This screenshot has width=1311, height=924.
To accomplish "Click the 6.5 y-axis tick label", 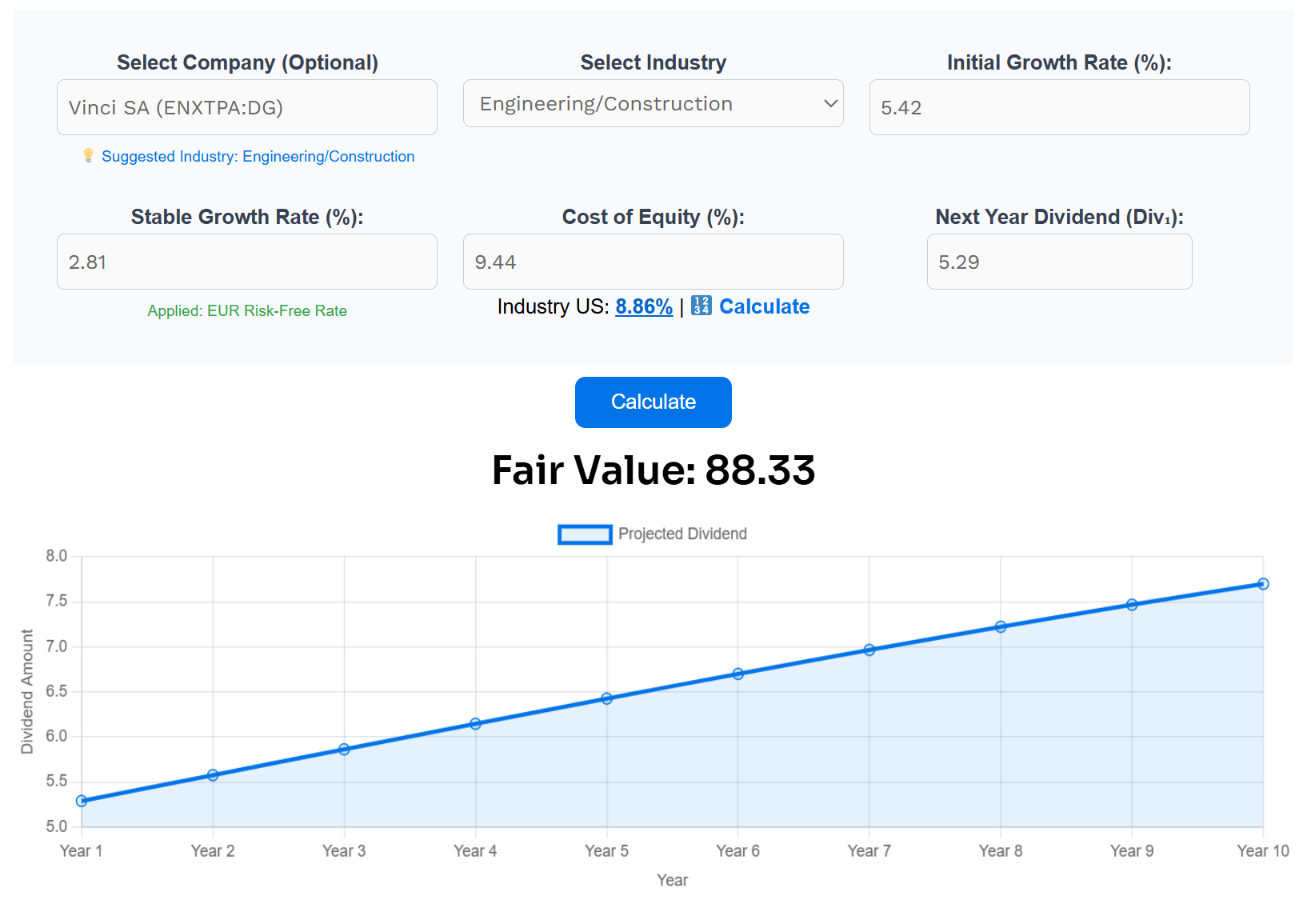I will (x=57, y=691).
